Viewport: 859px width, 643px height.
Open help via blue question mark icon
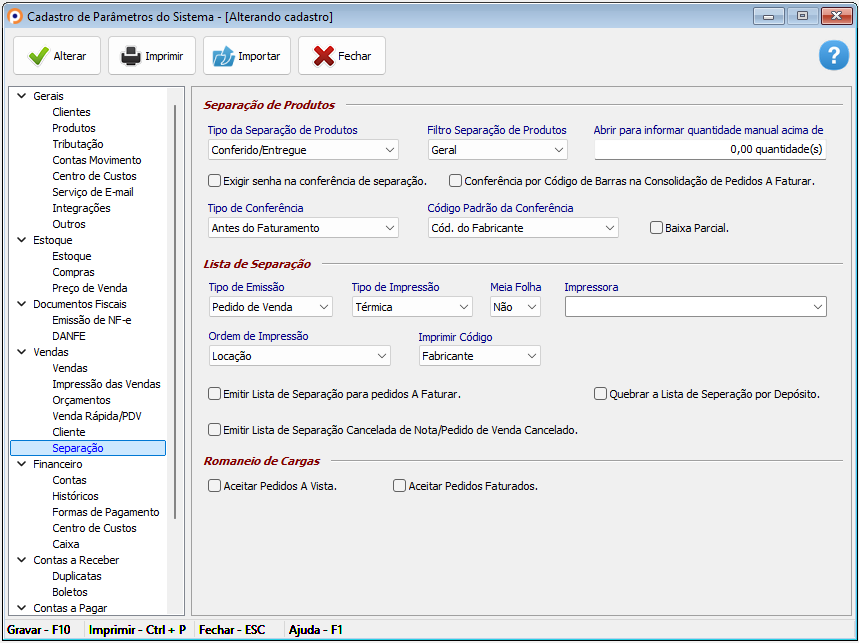833,56
